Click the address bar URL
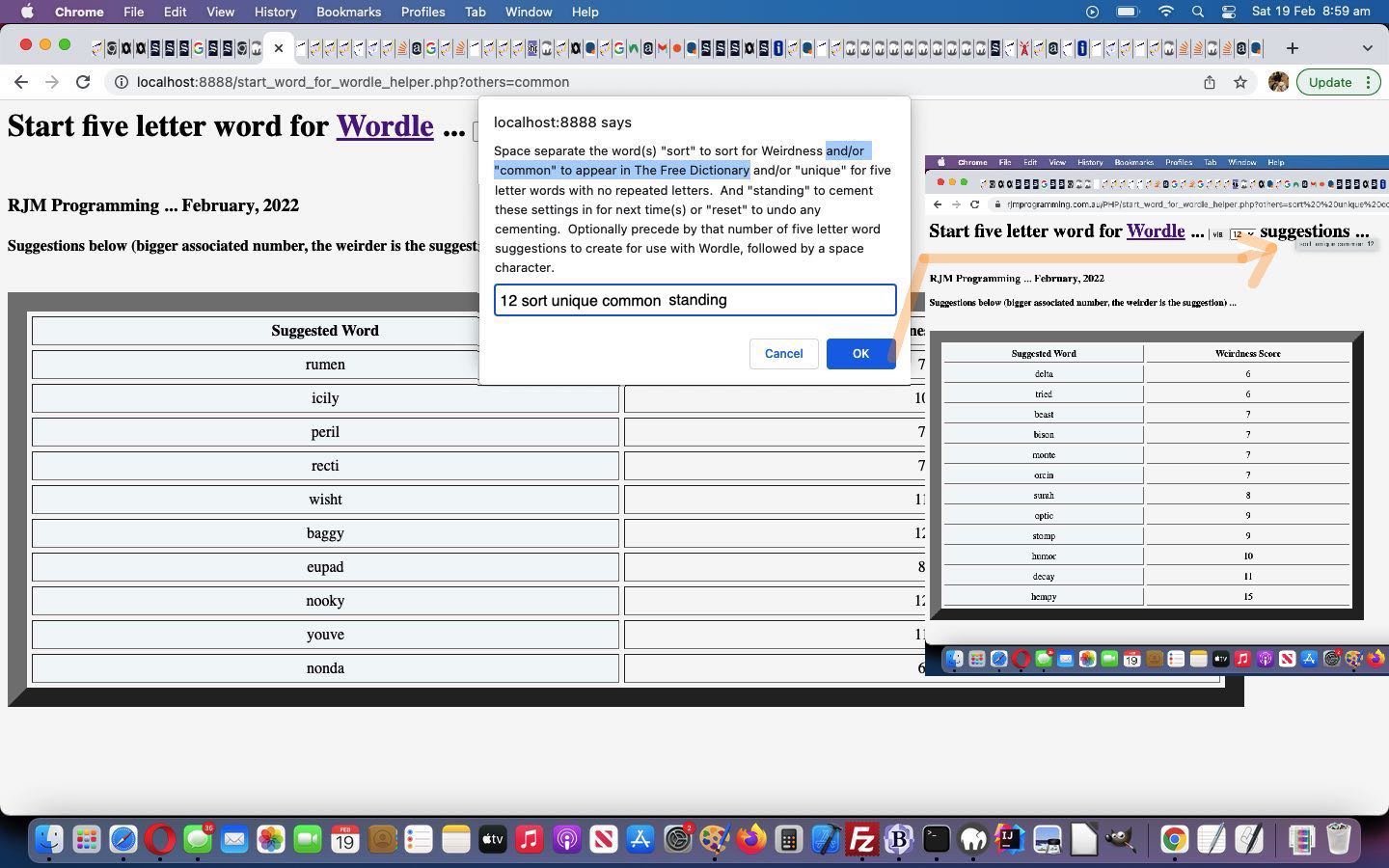The height and width of the screenshot is (868, 1389). tap(353, 82)
